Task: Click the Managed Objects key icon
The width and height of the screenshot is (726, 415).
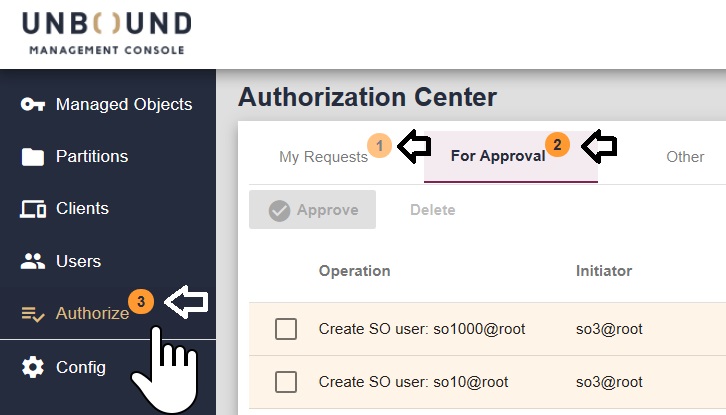Action: [33, 104]
